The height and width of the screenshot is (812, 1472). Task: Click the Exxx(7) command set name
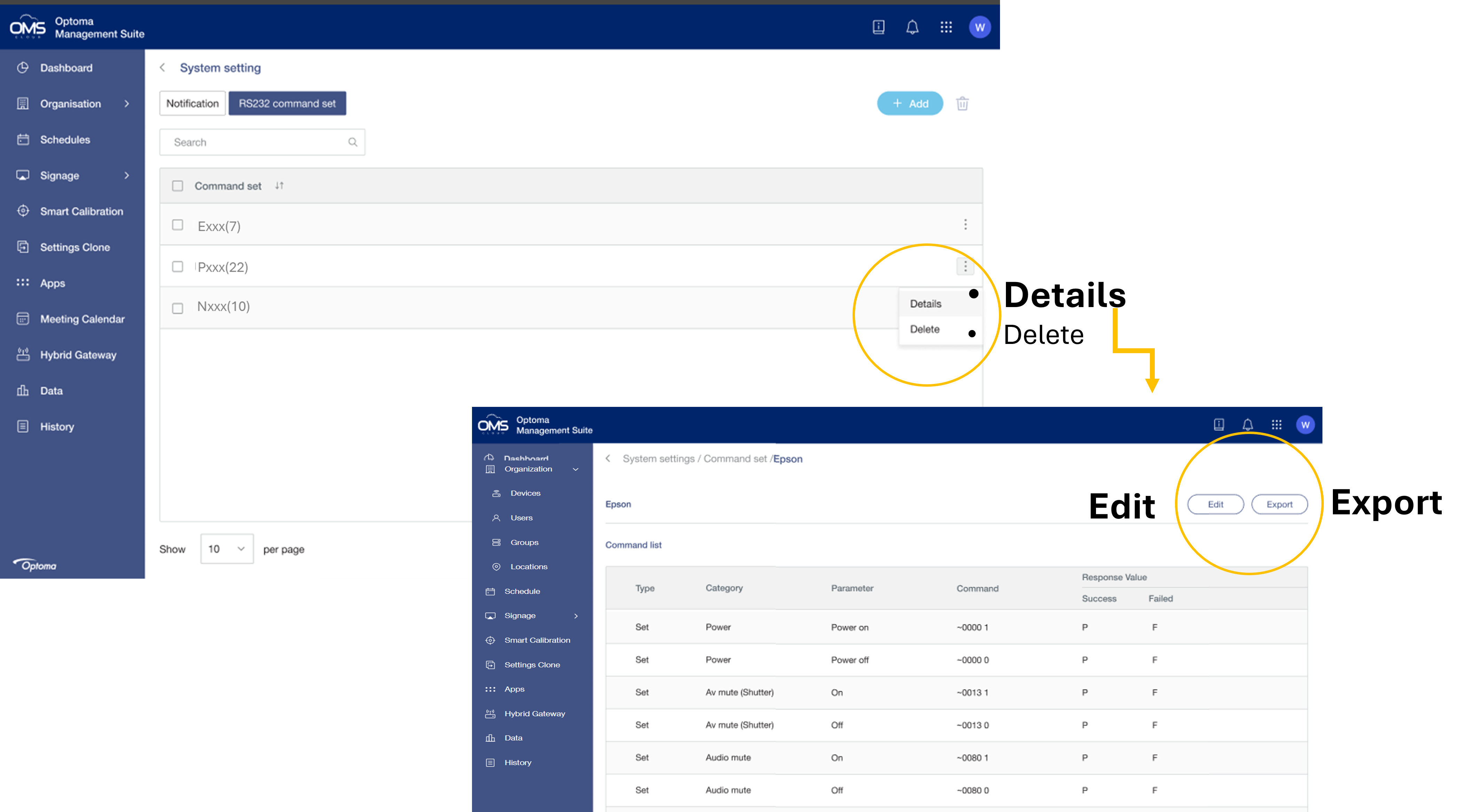pyautogui.click(x=219, y=227)
